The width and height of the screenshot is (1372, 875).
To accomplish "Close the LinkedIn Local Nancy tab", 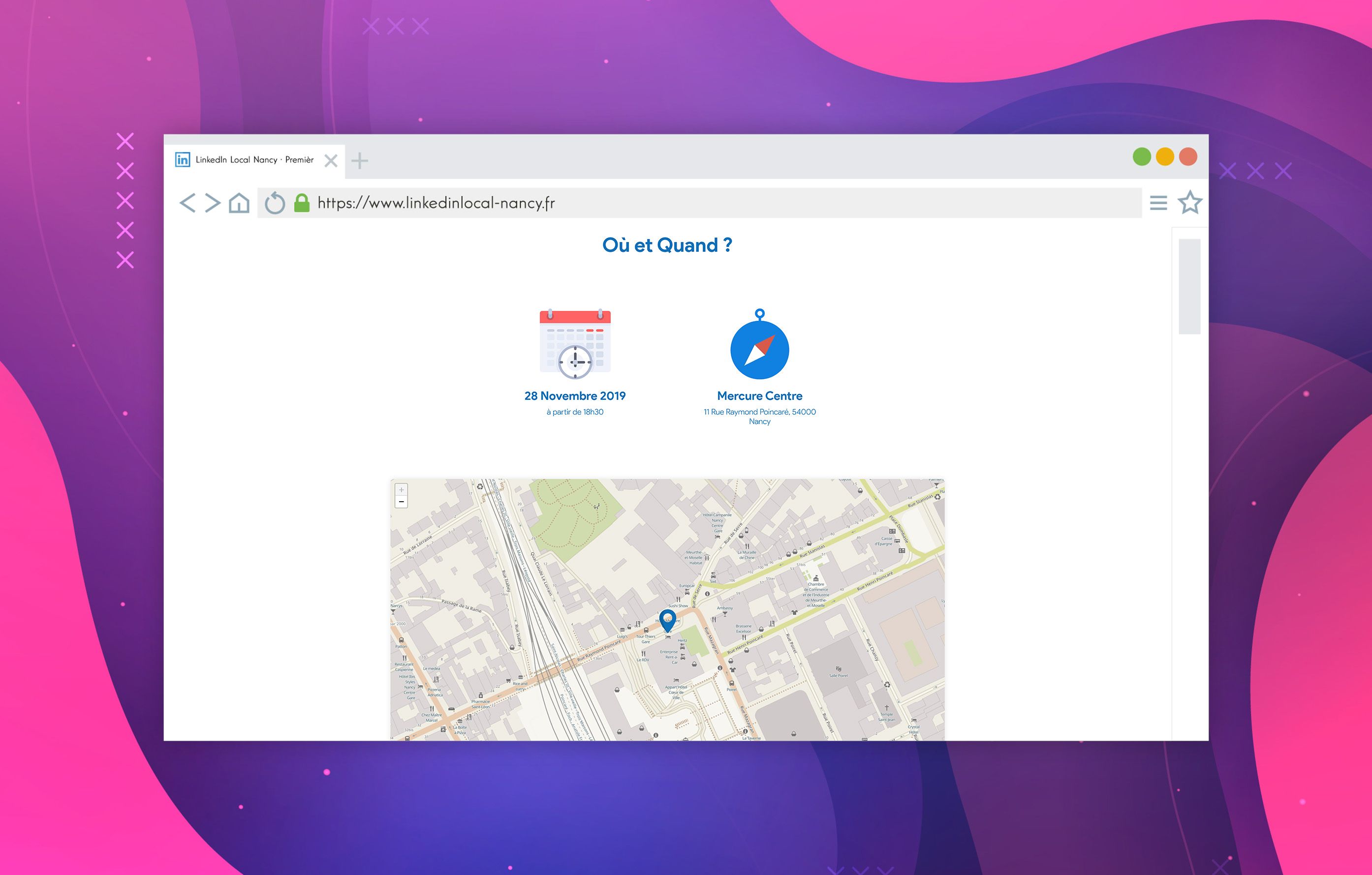I will [331, 160].
